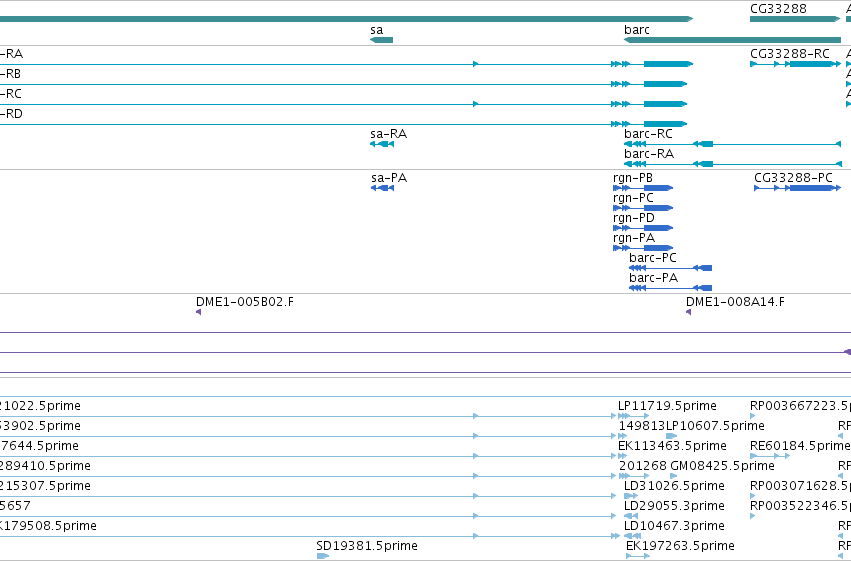Click the 201268 EST label
851x561 pixels.
click(x=643, y=466)
